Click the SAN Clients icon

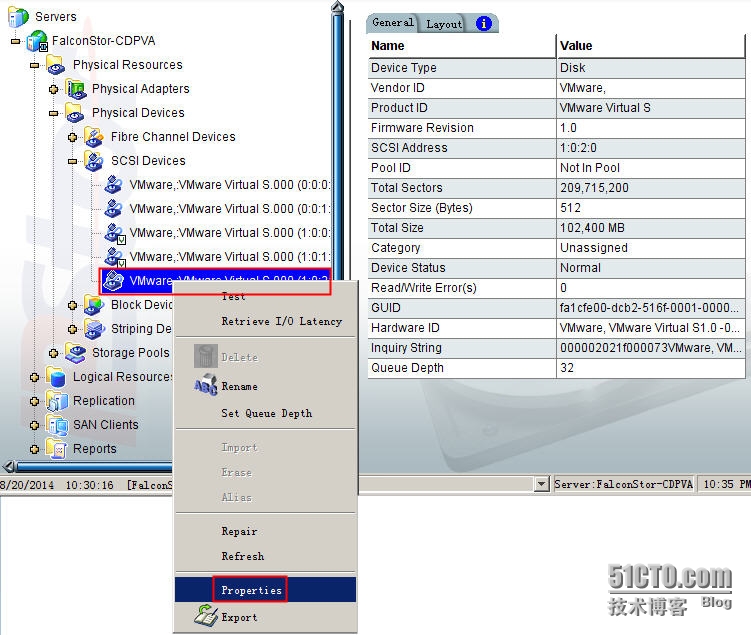[57, 425]
